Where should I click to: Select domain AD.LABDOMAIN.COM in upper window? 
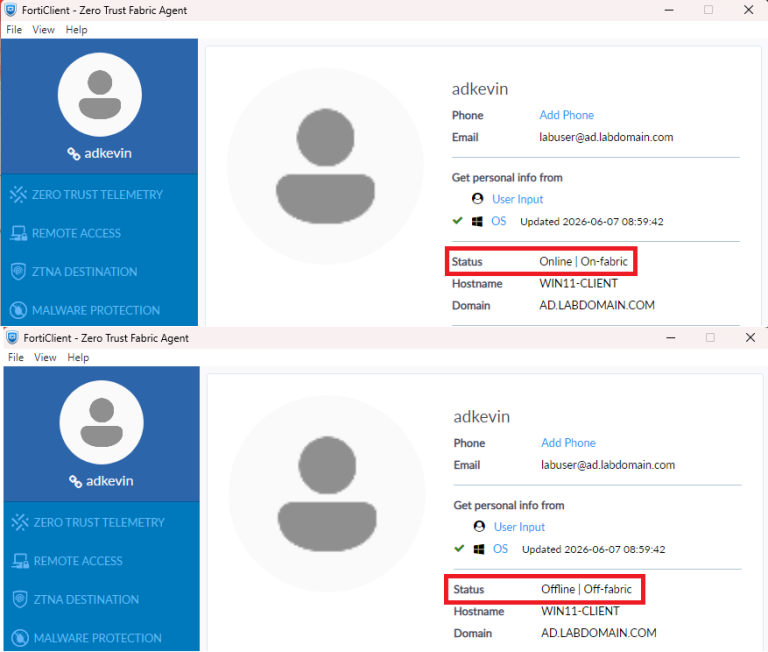coord(597,305)
